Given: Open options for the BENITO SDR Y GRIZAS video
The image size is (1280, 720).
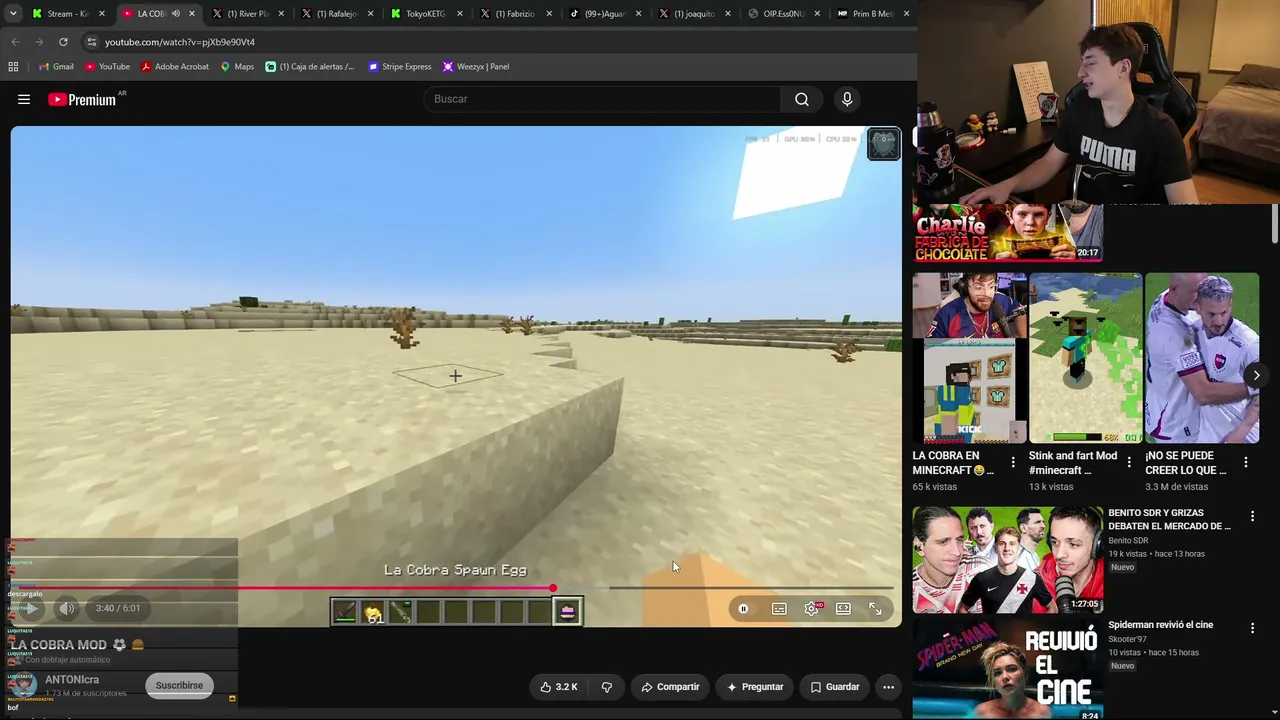Looking at the screenshot, I should tap(1252, 517).
